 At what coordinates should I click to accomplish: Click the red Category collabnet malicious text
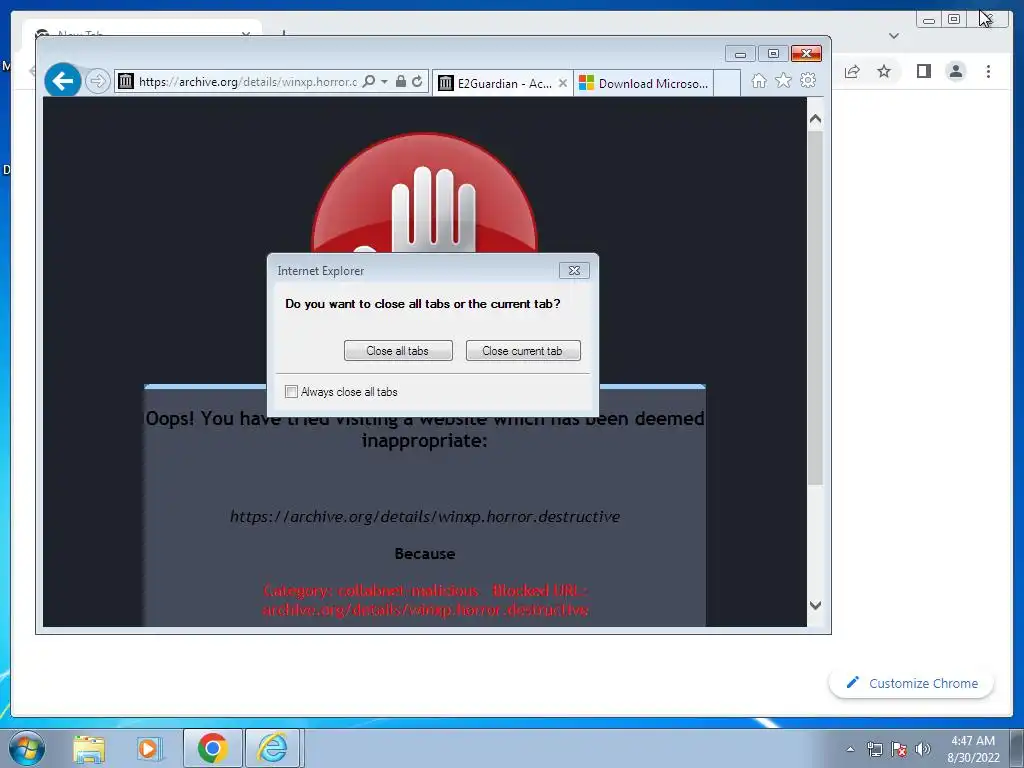425,600
